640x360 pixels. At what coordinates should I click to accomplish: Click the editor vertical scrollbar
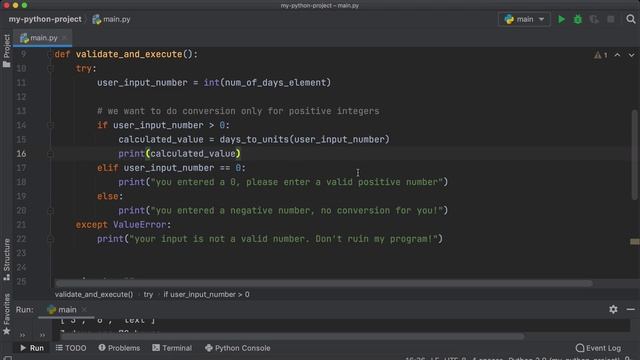click(x=635, y=155)
